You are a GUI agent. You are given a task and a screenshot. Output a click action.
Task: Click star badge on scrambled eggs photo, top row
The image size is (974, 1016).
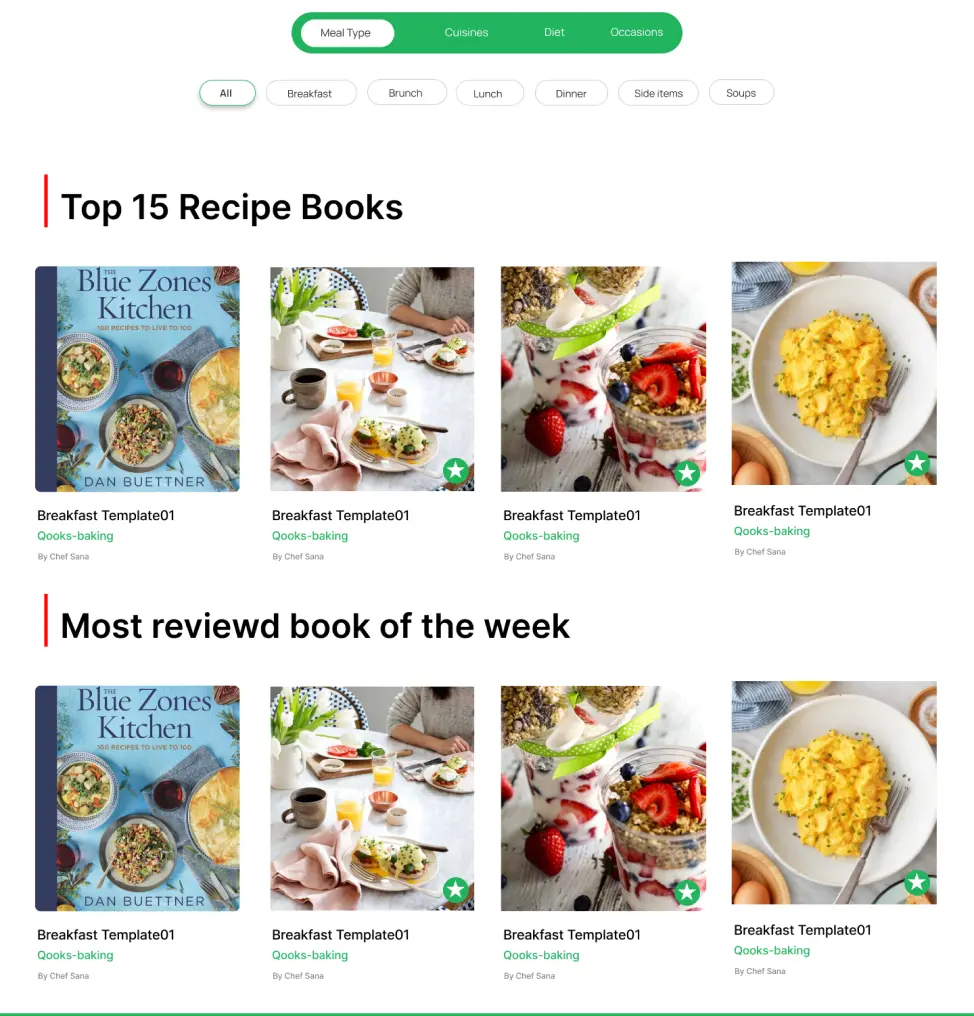click(917, 463)
